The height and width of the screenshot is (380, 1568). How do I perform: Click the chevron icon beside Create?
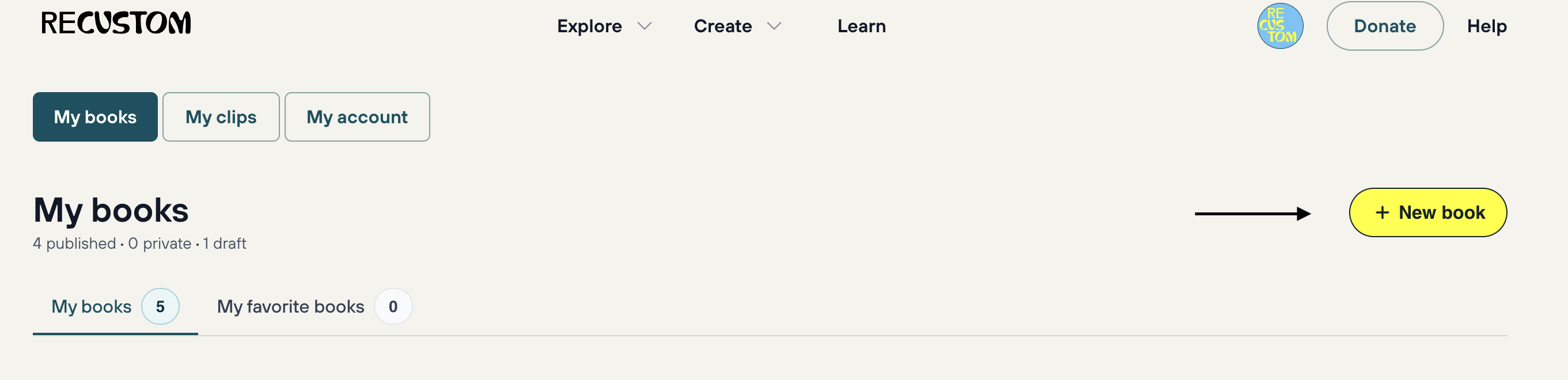(774, 26)
